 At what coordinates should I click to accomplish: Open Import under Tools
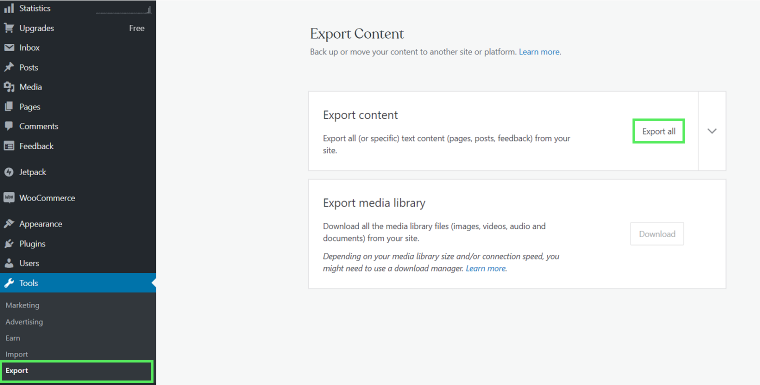[17, 354]
